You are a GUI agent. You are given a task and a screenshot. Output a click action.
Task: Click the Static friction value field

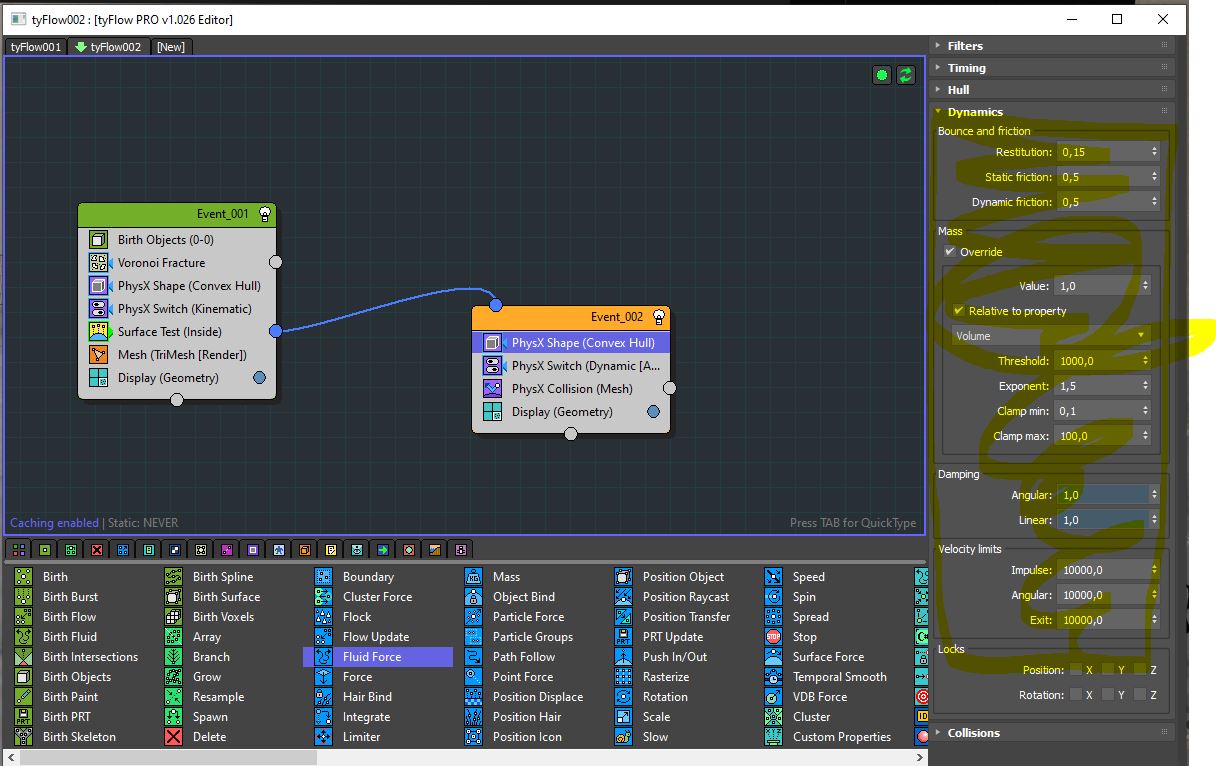(1103, 177)
